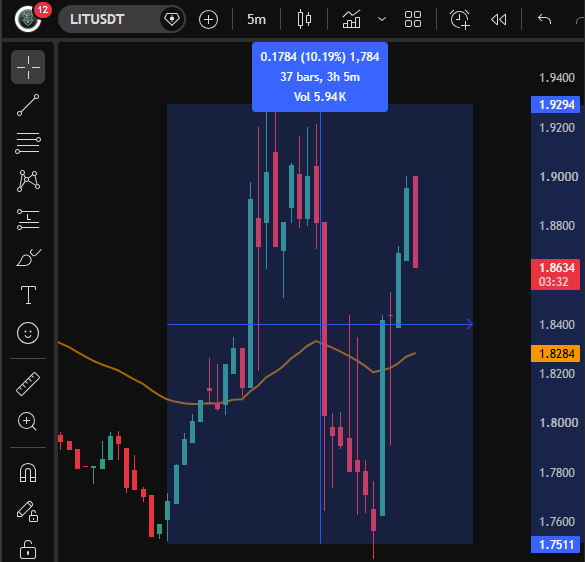This screenshot has height=562, width=585.
Task: Open the Fibonacci retracement tools
Action: click(x=28, y=143)
